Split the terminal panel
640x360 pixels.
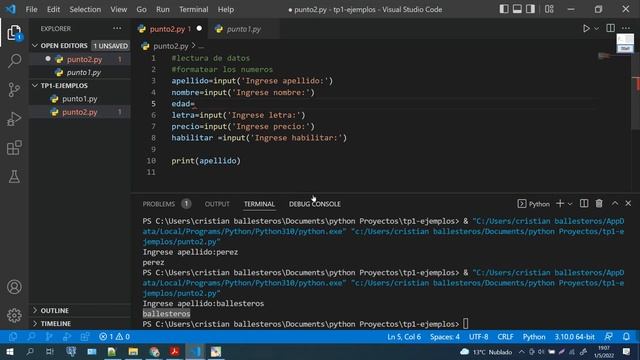pos(584,203)
